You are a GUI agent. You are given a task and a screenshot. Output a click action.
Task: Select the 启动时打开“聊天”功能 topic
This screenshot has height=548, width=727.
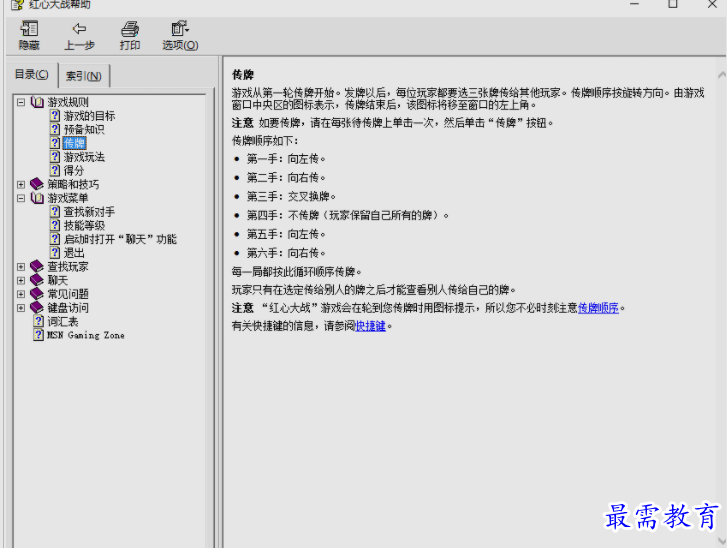120,239
